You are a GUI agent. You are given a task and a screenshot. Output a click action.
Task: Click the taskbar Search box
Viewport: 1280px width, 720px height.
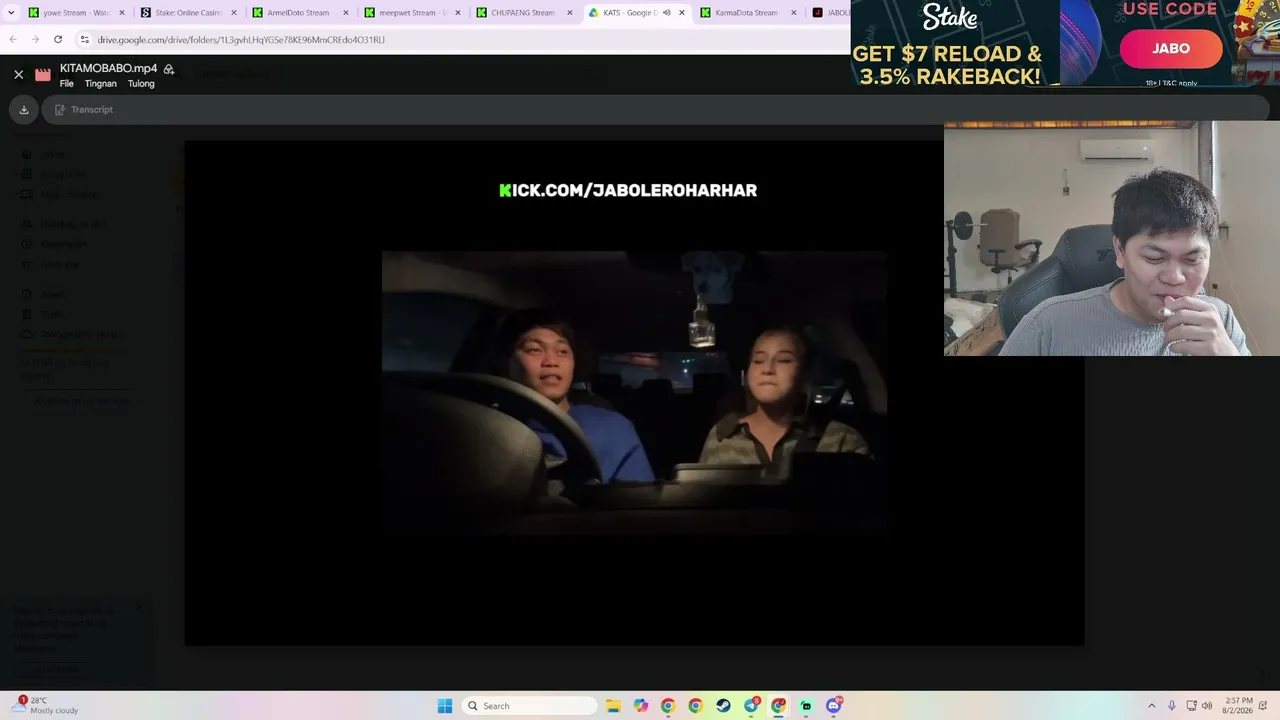(x=531, y=706)
